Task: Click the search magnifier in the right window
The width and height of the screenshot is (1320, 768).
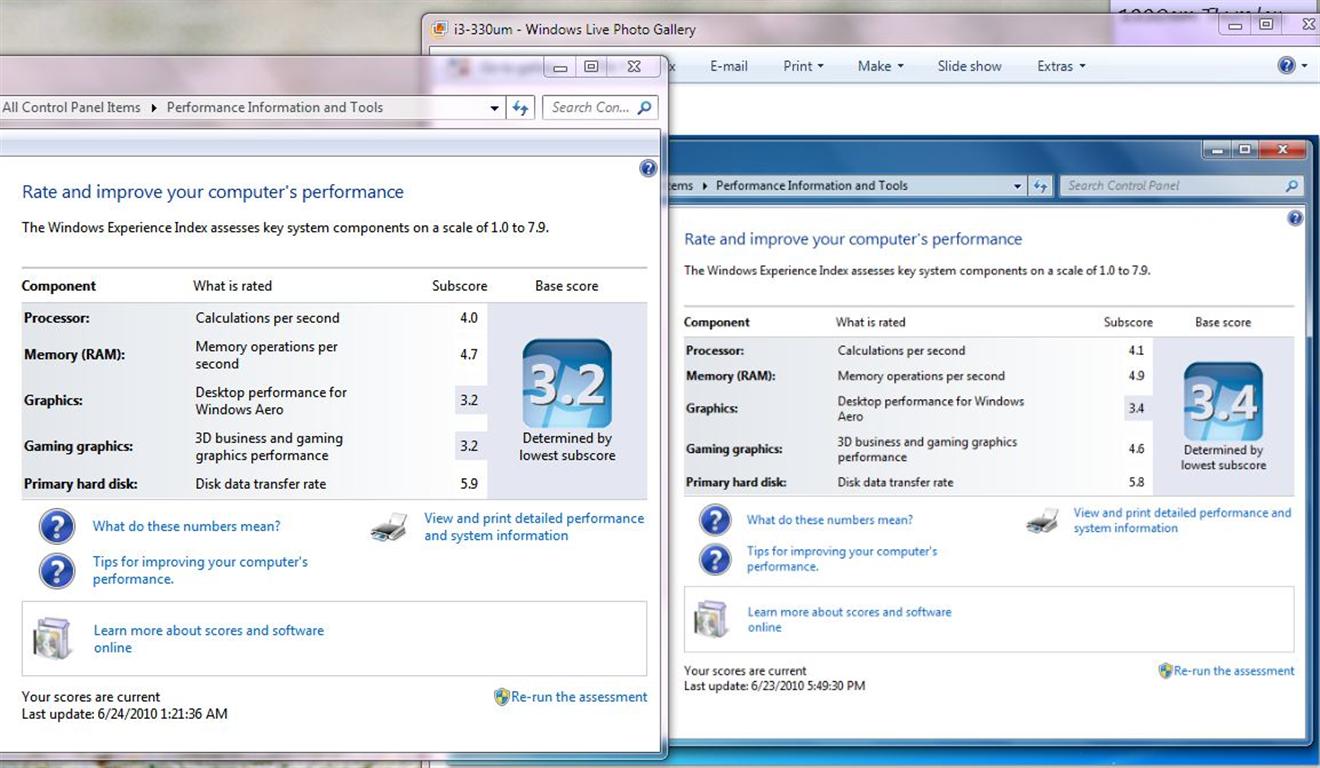Action: point(1291,186)
